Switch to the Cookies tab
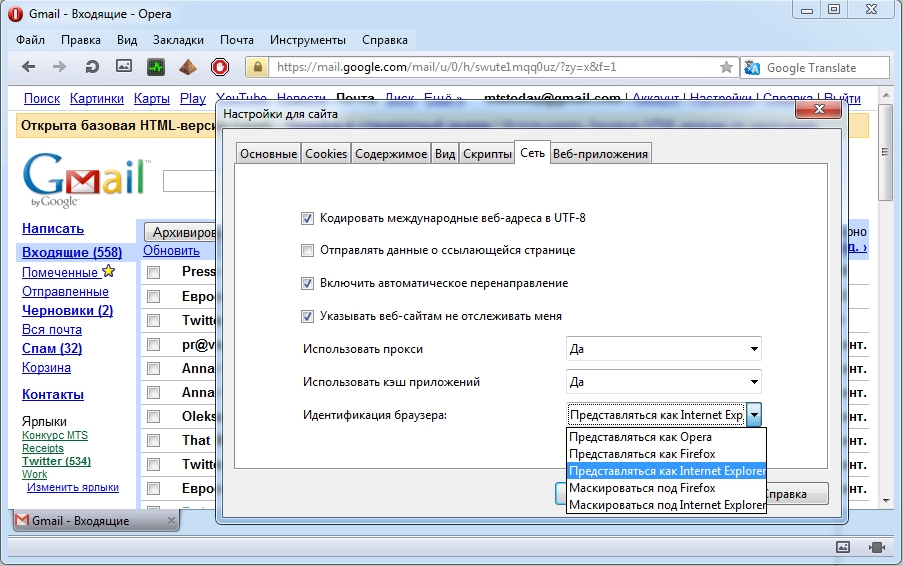Viewport: 903px width, 566px height. (x=326, y=153)
